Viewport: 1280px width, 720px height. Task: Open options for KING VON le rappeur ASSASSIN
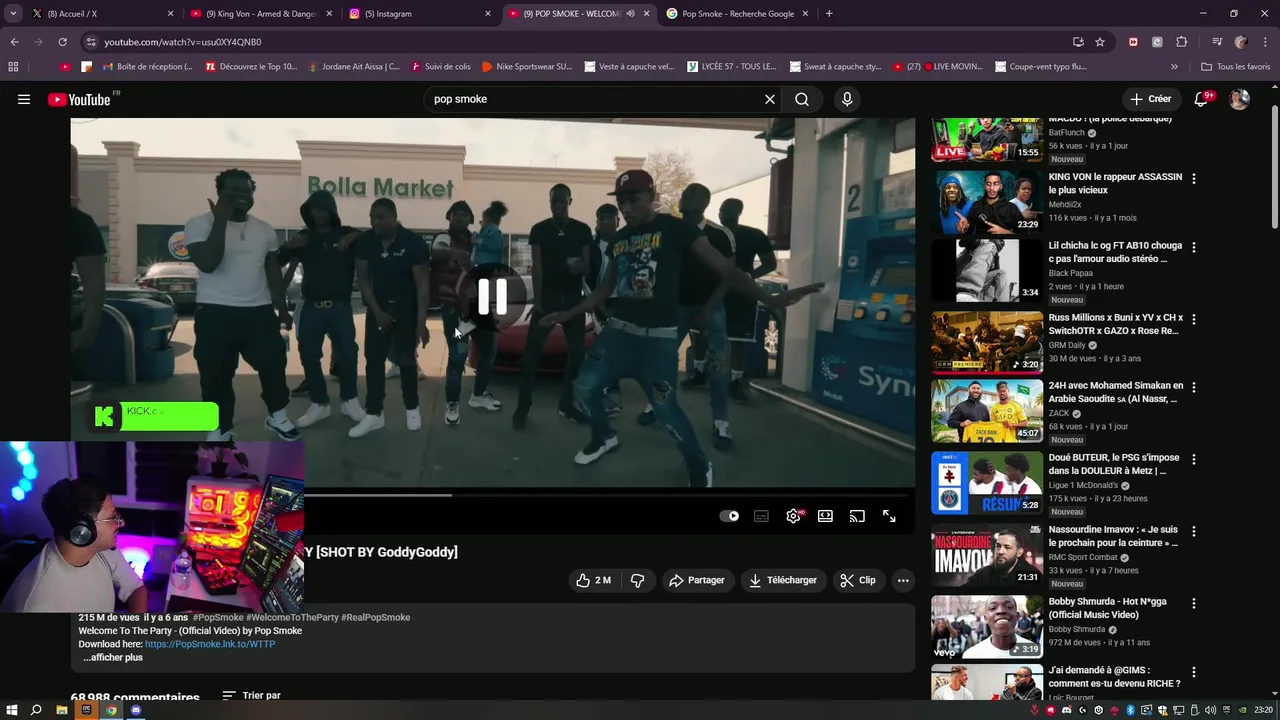tap(1193, 178)
